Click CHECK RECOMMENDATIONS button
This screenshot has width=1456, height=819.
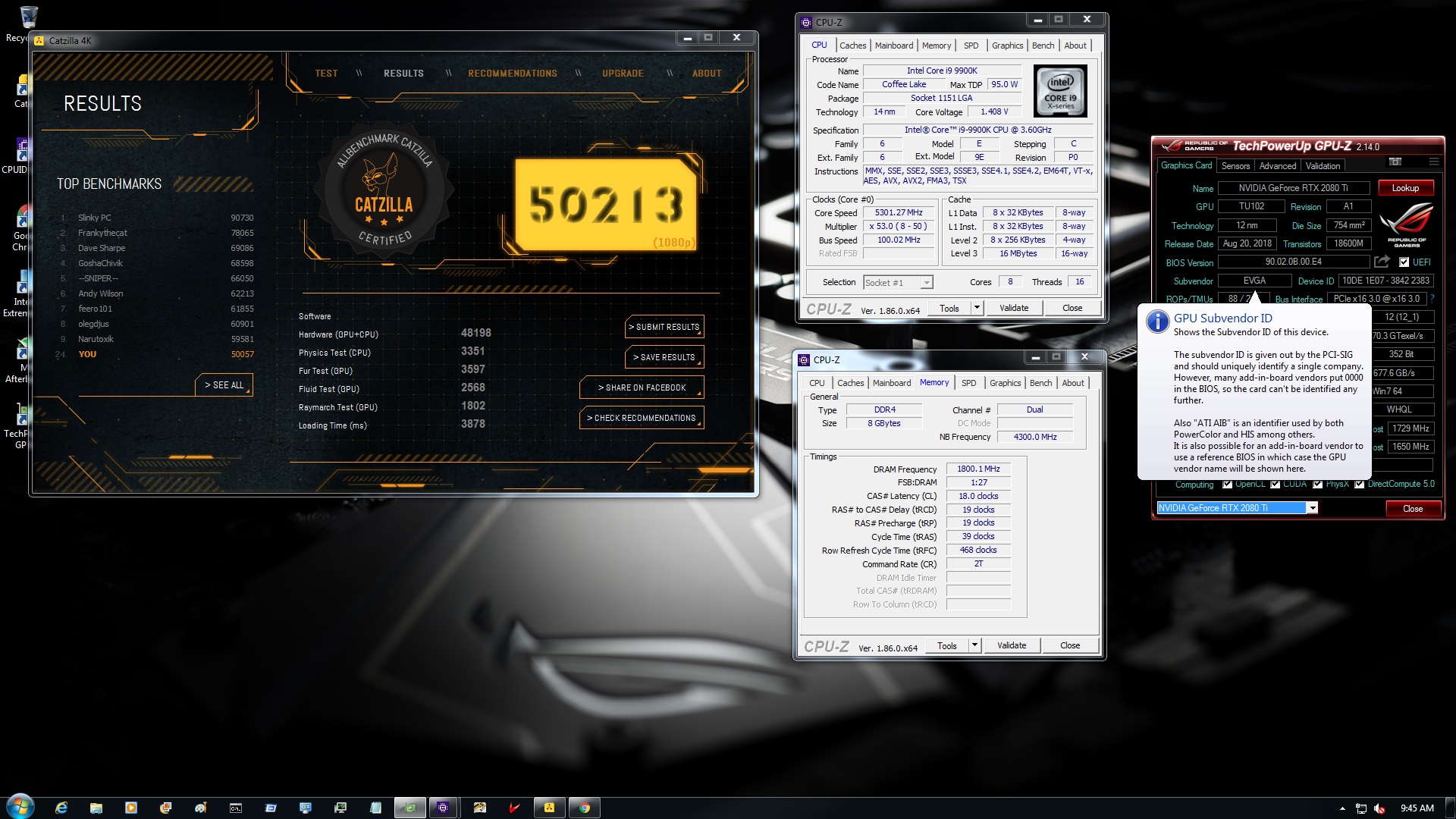click(x=642, y=418)
